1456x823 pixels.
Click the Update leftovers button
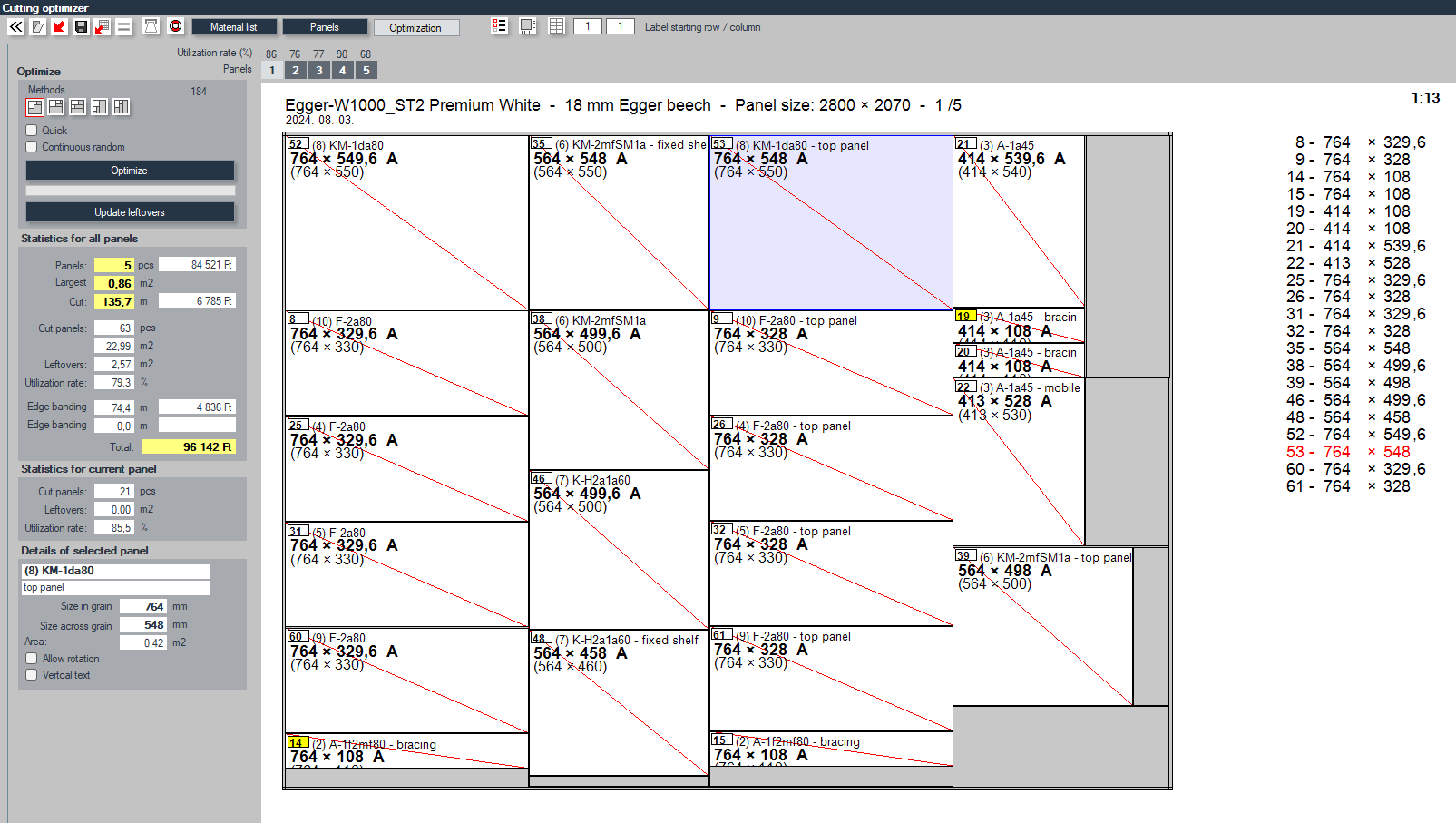(x=130, y=211)
